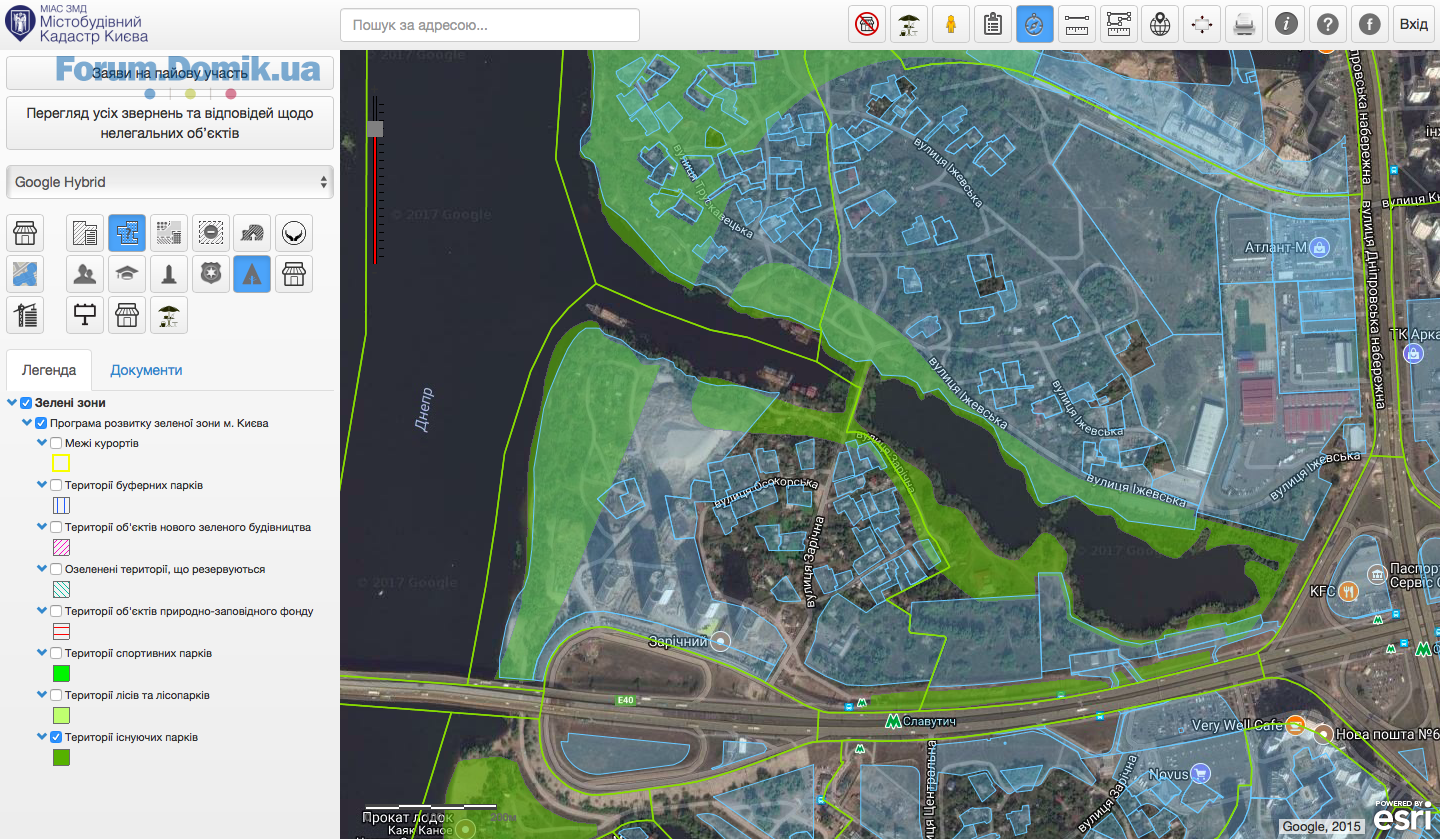
Task: Open the clipboard report tool
Action: (993, 25)
